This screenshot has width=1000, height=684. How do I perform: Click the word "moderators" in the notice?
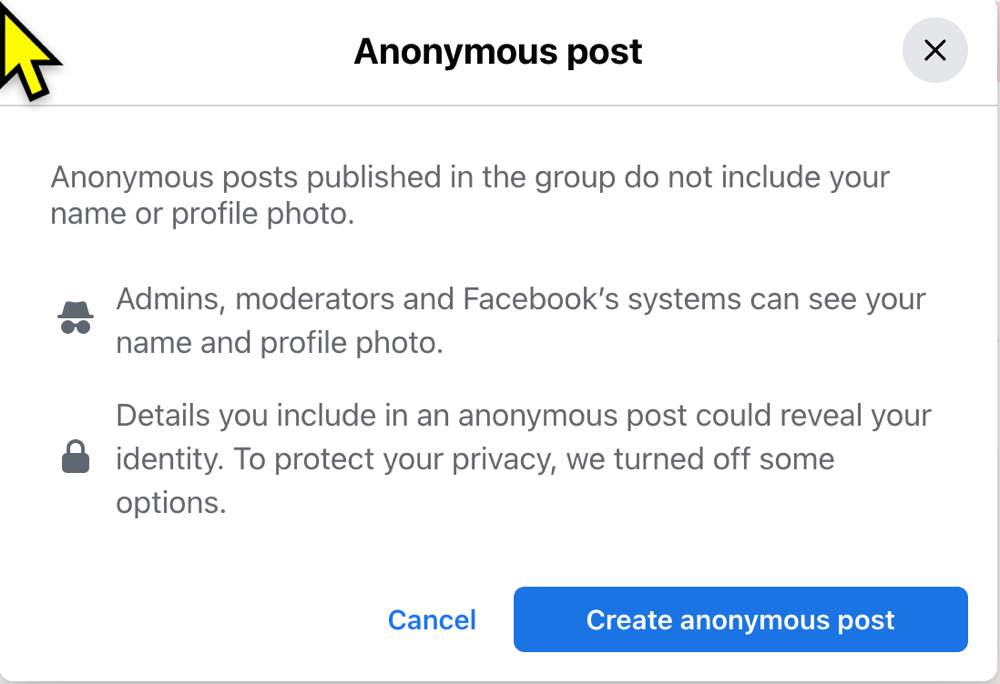pos(314,299)
